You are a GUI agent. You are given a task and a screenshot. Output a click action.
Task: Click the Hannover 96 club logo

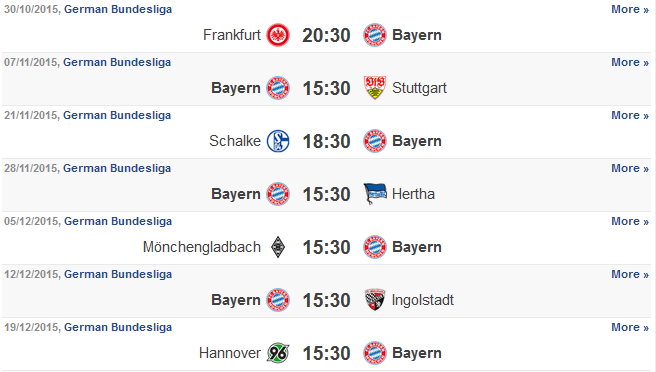pyautogui.click(x=278, y=353)
